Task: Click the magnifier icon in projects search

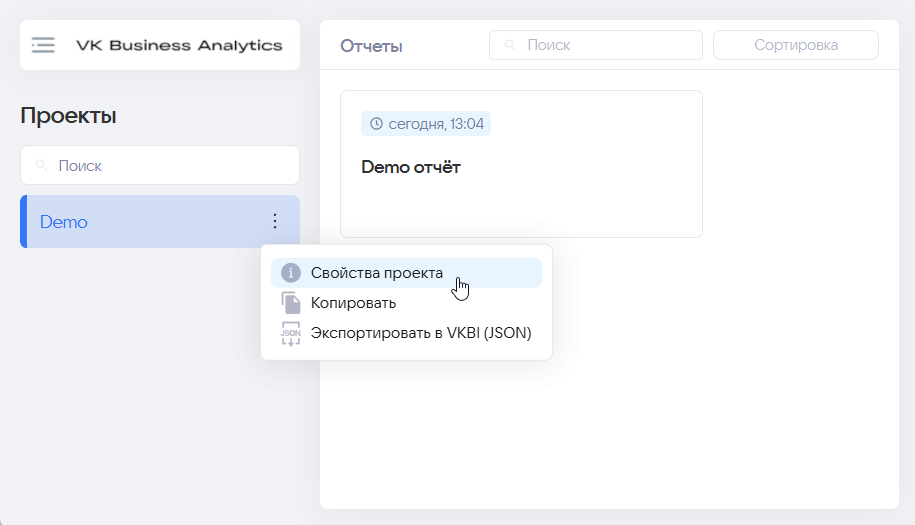Action: [41, 165]
